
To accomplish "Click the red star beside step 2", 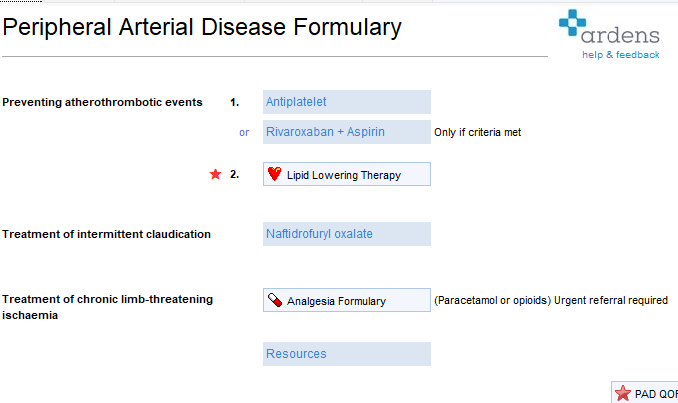I will pyautogui.click(x=215, y=174).
